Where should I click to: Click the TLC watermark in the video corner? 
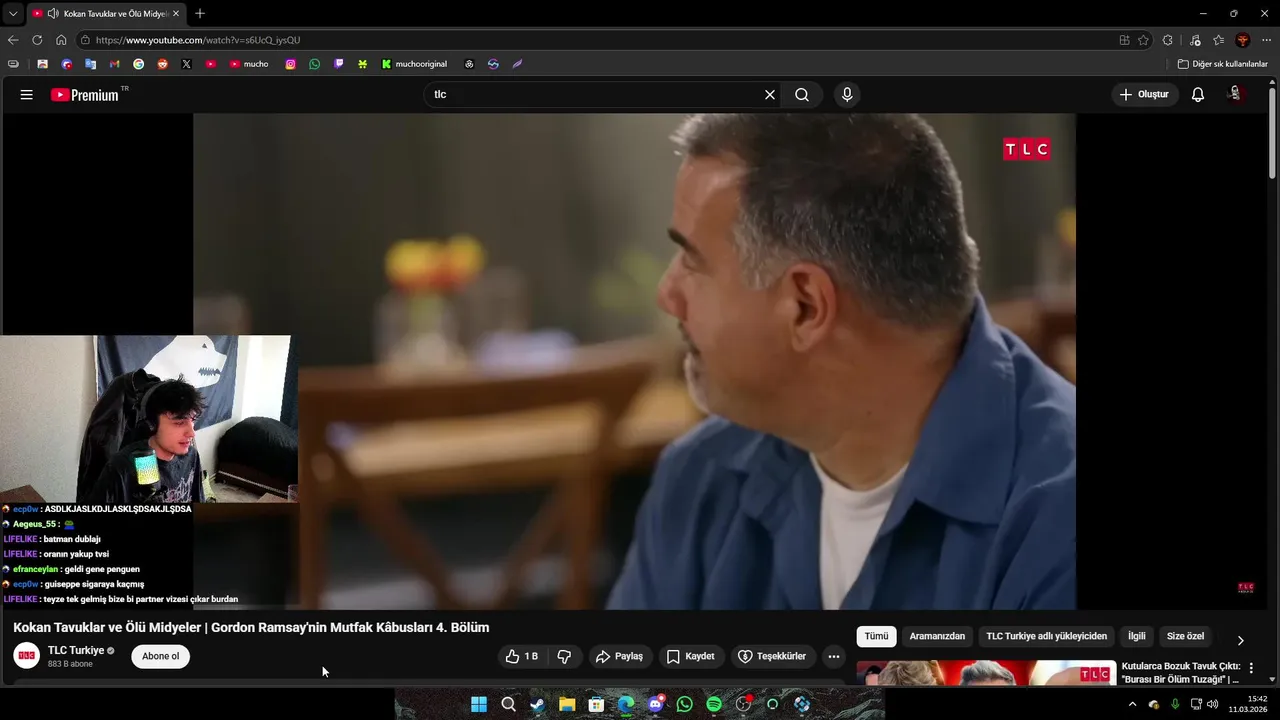click(x=1245, y=588)
